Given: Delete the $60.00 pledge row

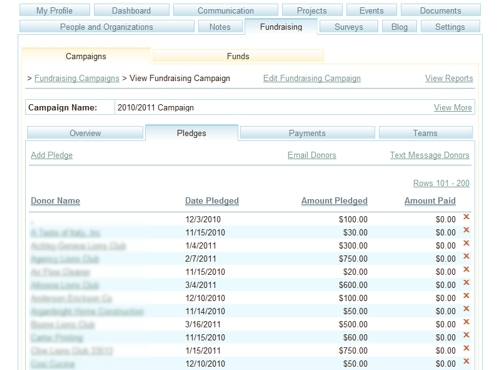Looking at the screenshot, I should click(x=466, y=335).
